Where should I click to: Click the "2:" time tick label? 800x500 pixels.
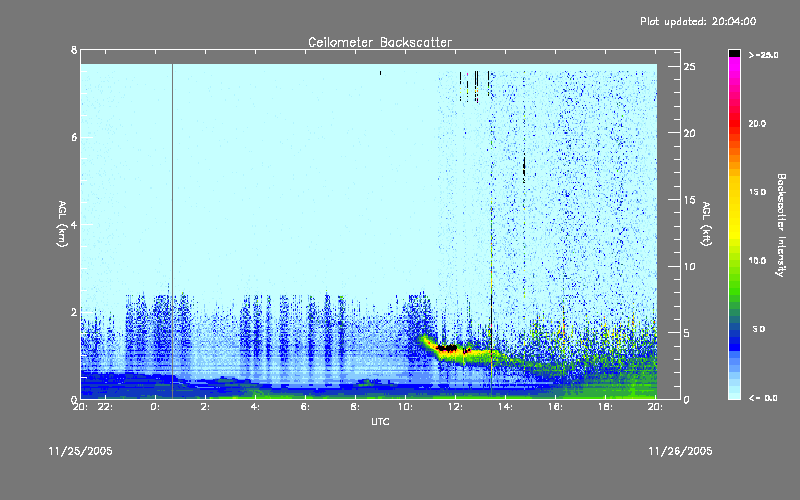[x=205, y=407]
